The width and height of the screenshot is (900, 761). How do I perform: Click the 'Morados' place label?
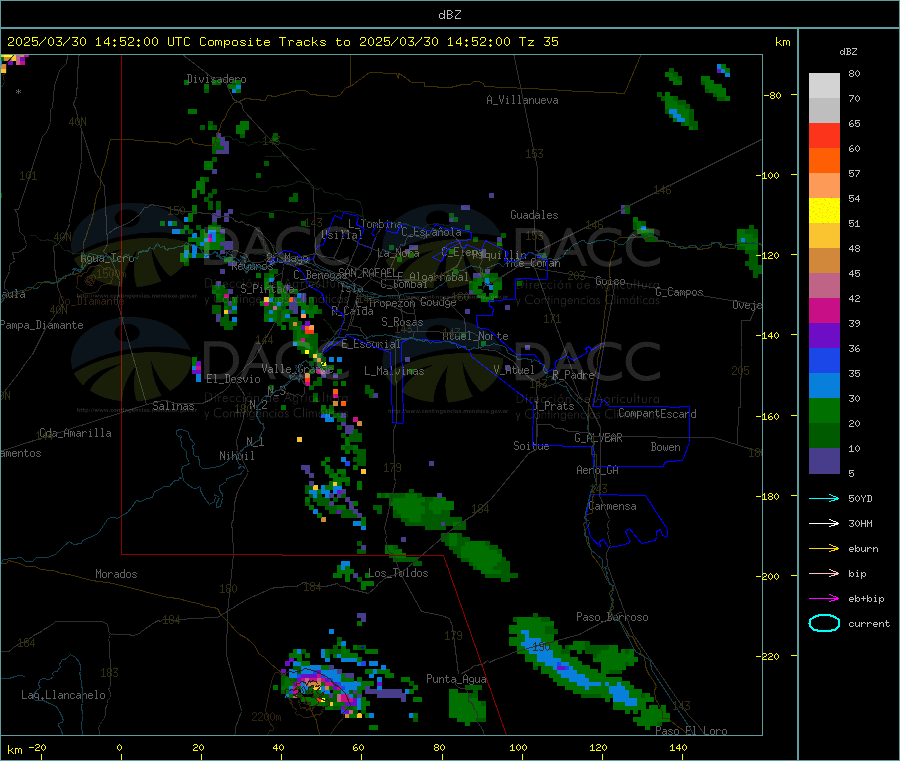(116, 574)
